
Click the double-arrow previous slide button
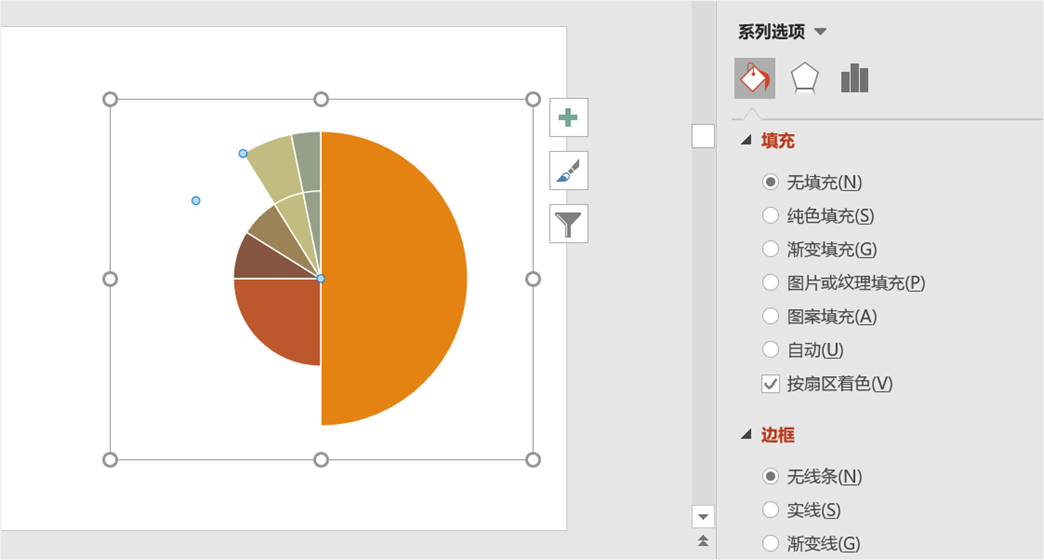pos(703,541)
